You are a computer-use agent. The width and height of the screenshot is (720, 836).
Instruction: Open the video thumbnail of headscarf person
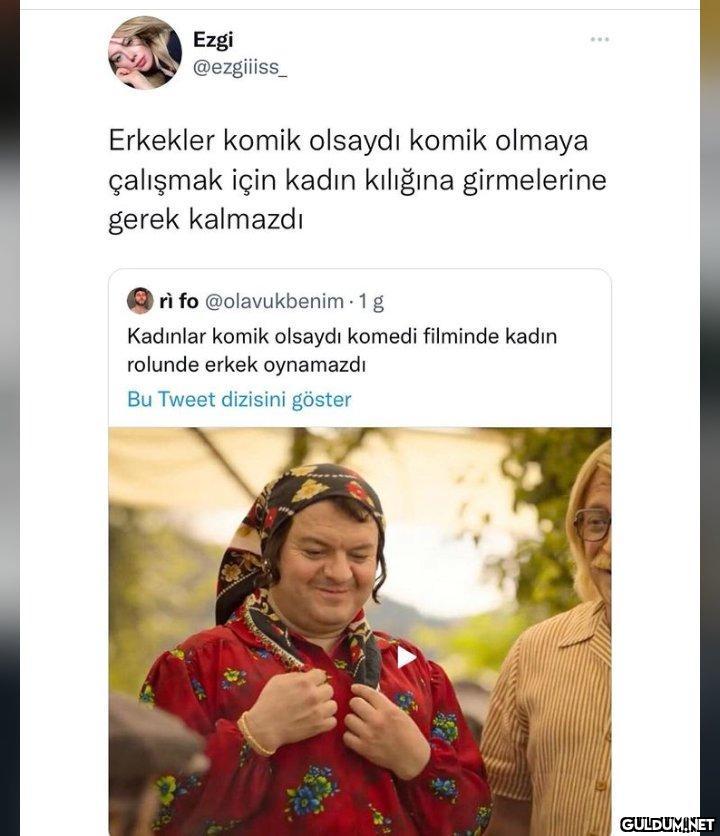click(x=360, y=631)
